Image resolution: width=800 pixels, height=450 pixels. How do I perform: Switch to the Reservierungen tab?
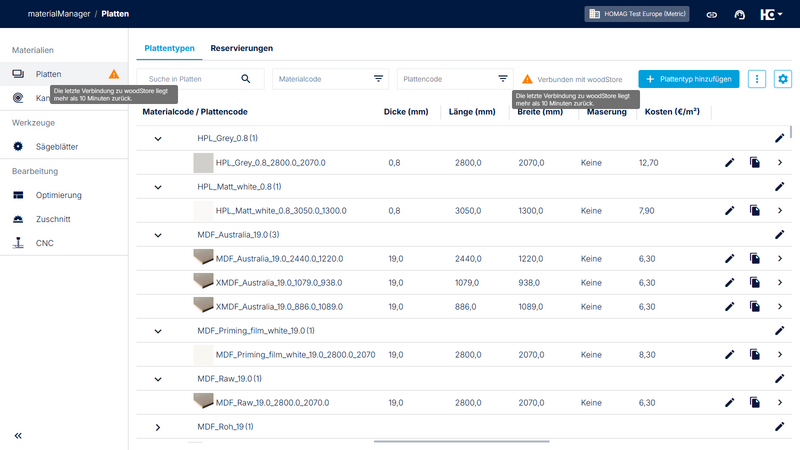tap(242, 48)
